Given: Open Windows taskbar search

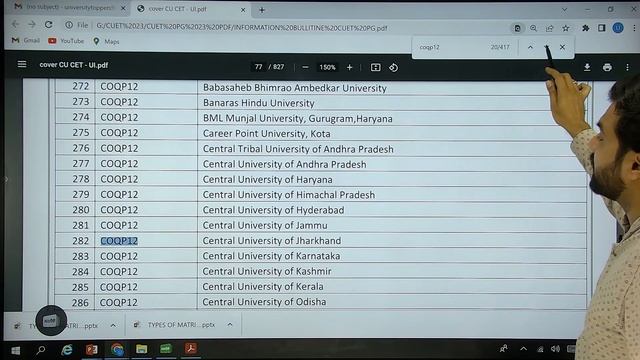Looking at the screenshot, I should pos(41,350).
